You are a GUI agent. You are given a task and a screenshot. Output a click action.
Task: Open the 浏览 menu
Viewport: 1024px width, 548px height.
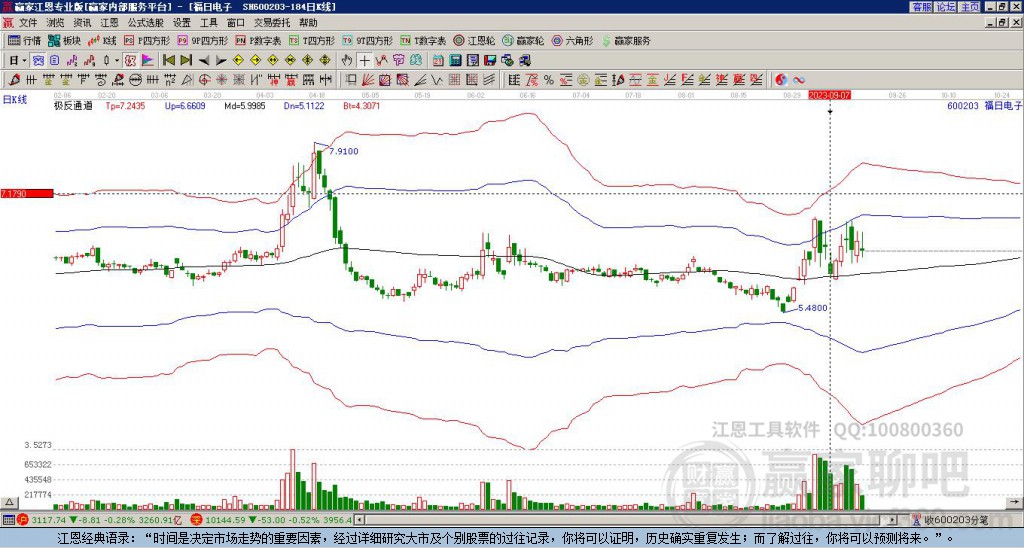56,23
